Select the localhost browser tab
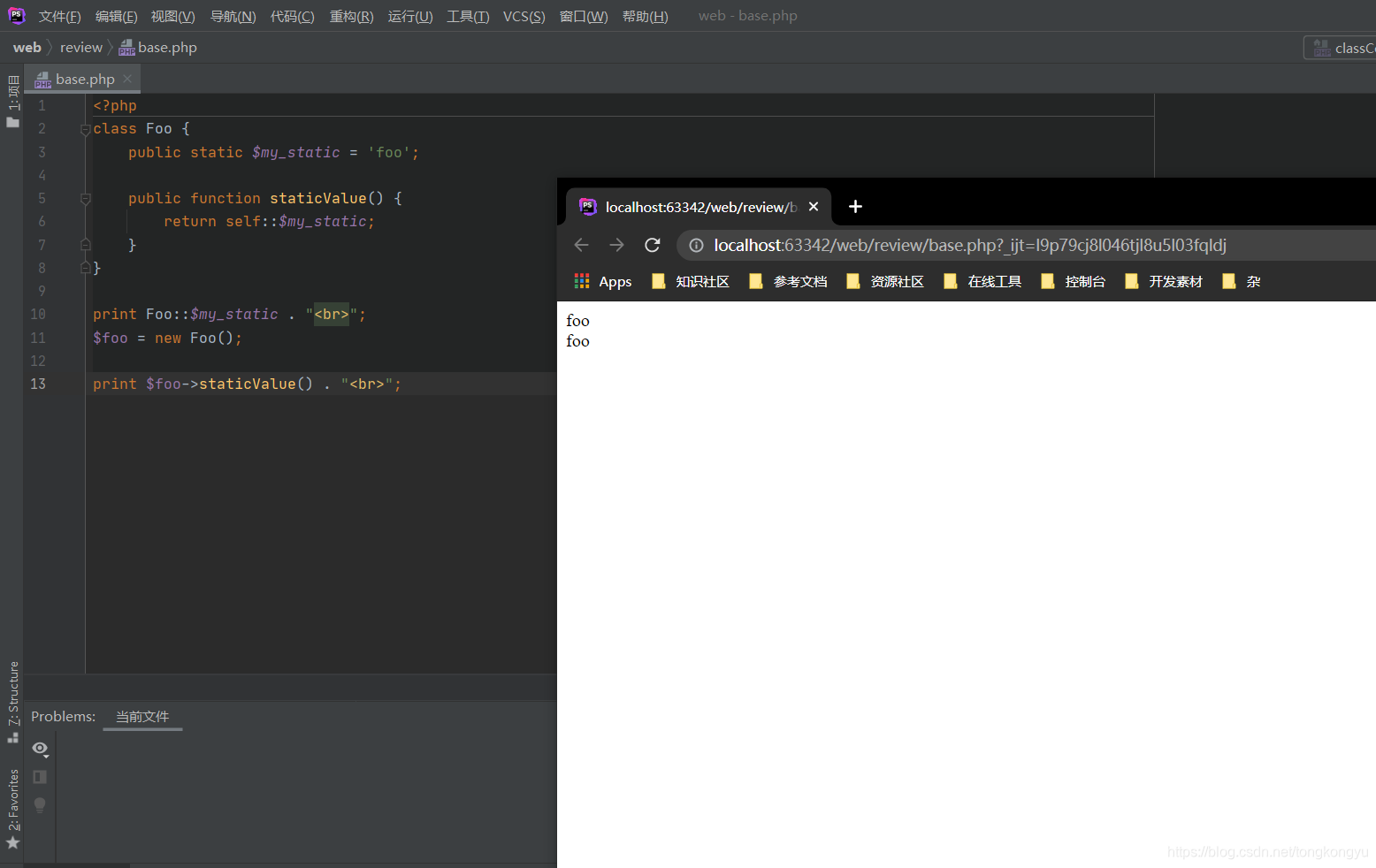 699,207
